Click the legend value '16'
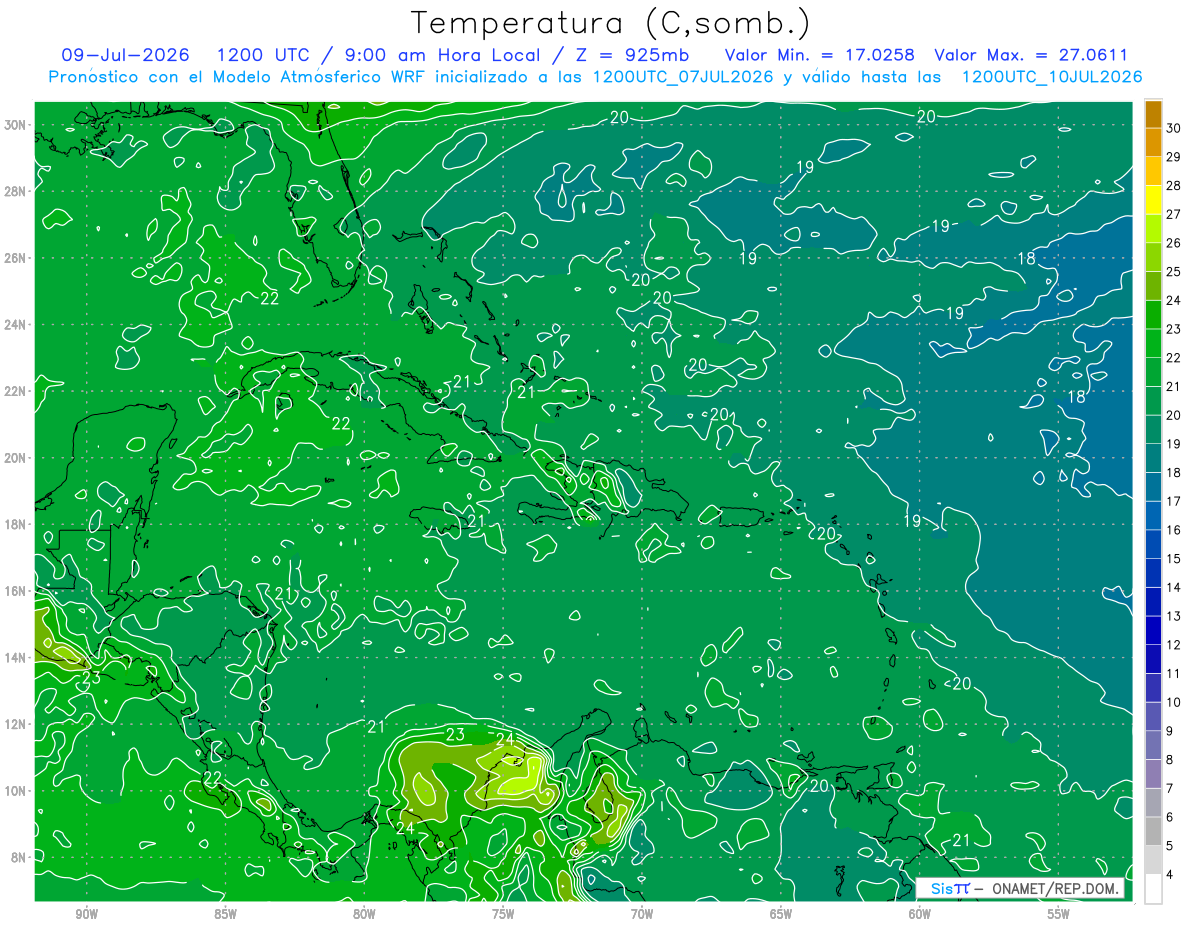Viewport: 1200px width, 927px height. (1173, 530)
